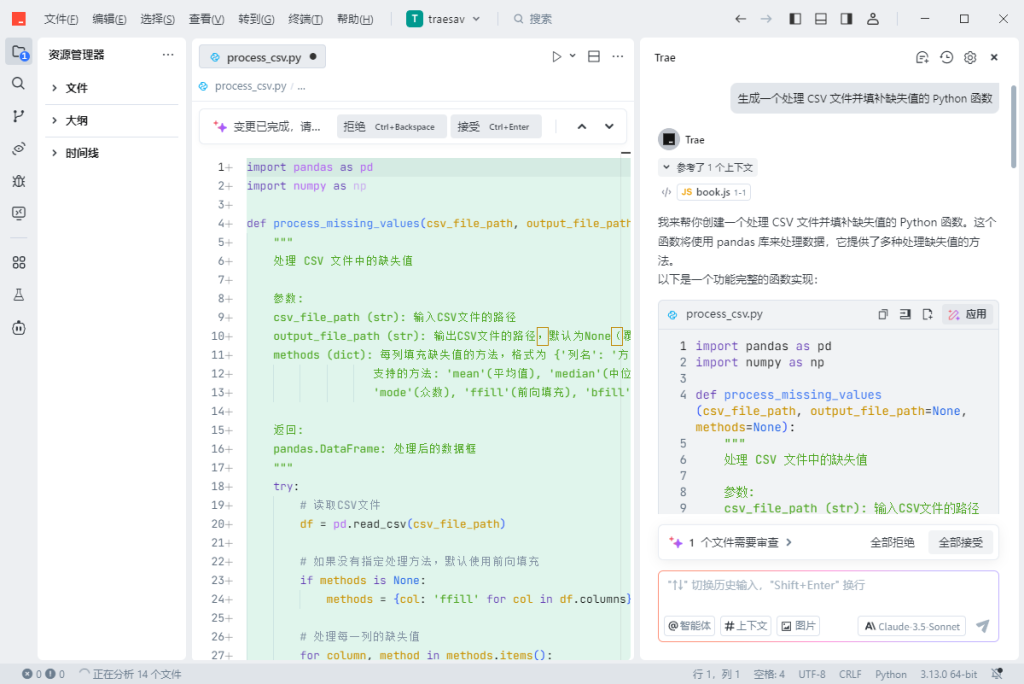Reject the change with 拒绝 button
This screenshot has width=1024, height=684.
tap(391, 127)
